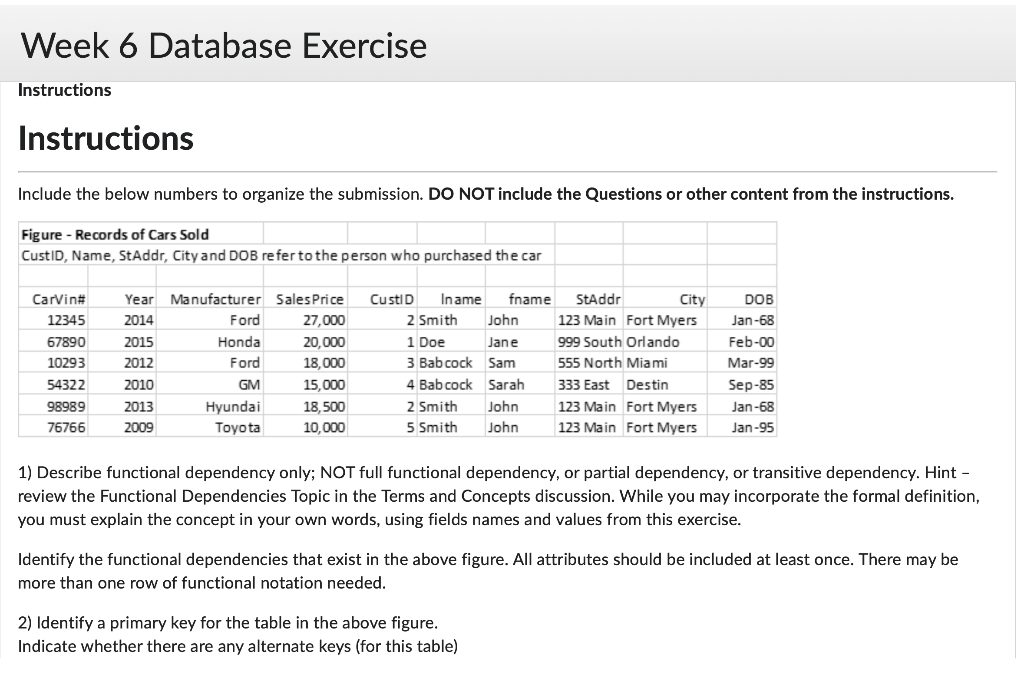Click the Toyota manufacturer cell
1024x681 pixels.
coord(238,427)
